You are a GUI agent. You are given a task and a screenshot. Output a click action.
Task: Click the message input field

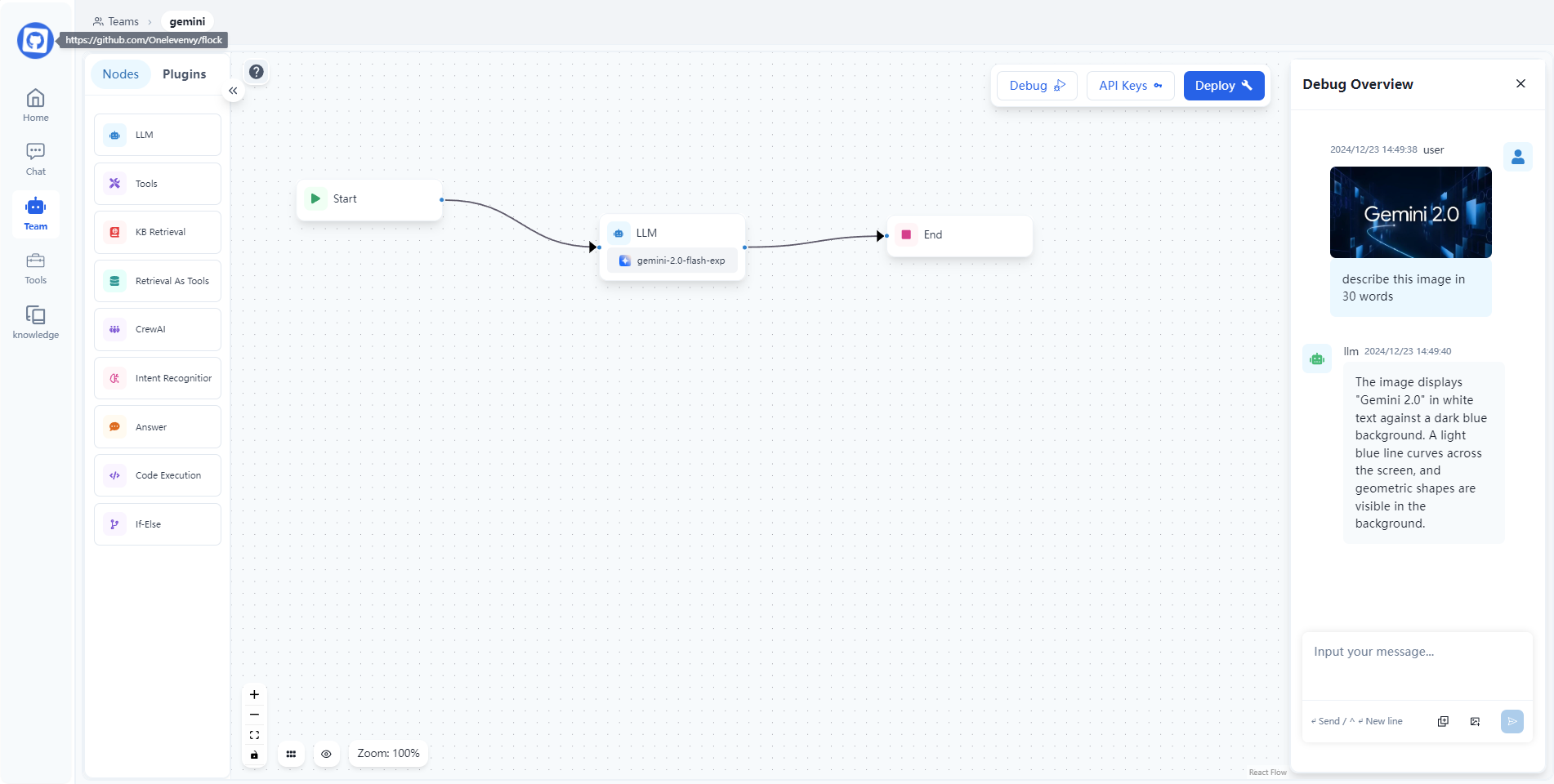[1416, 663]
